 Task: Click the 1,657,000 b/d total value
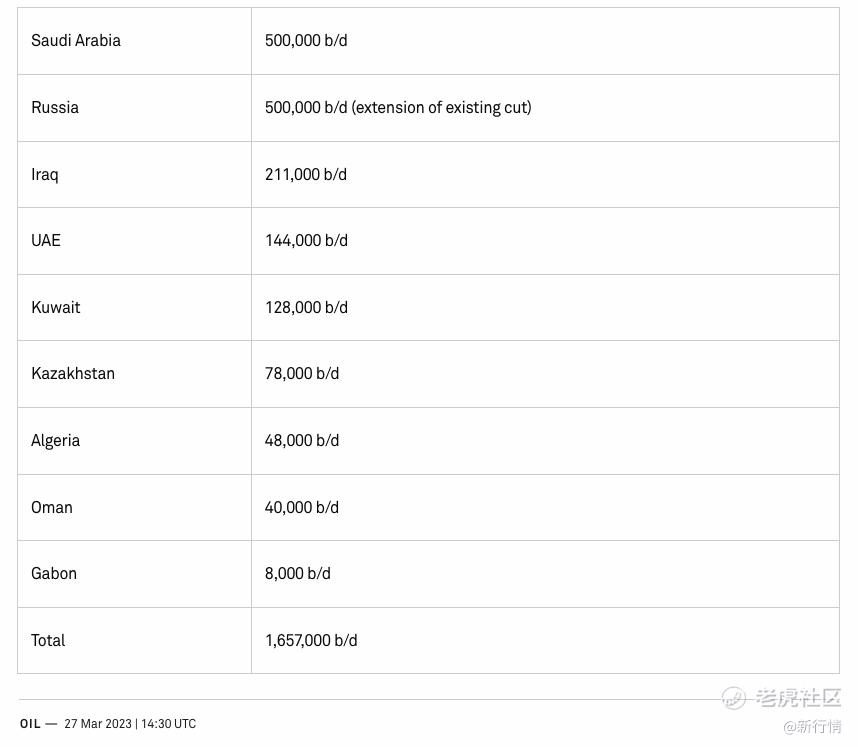[x=311, y=640]
